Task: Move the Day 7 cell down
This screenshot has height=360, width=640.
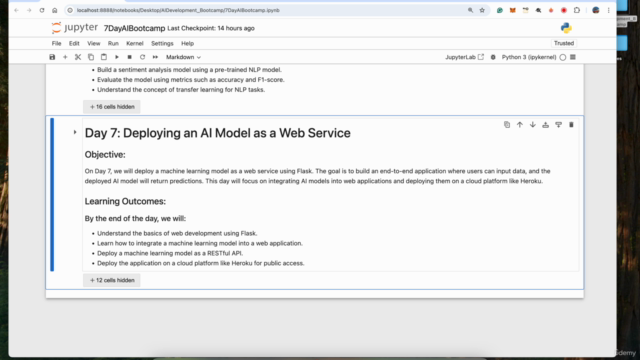Action: tap(533, 124)
